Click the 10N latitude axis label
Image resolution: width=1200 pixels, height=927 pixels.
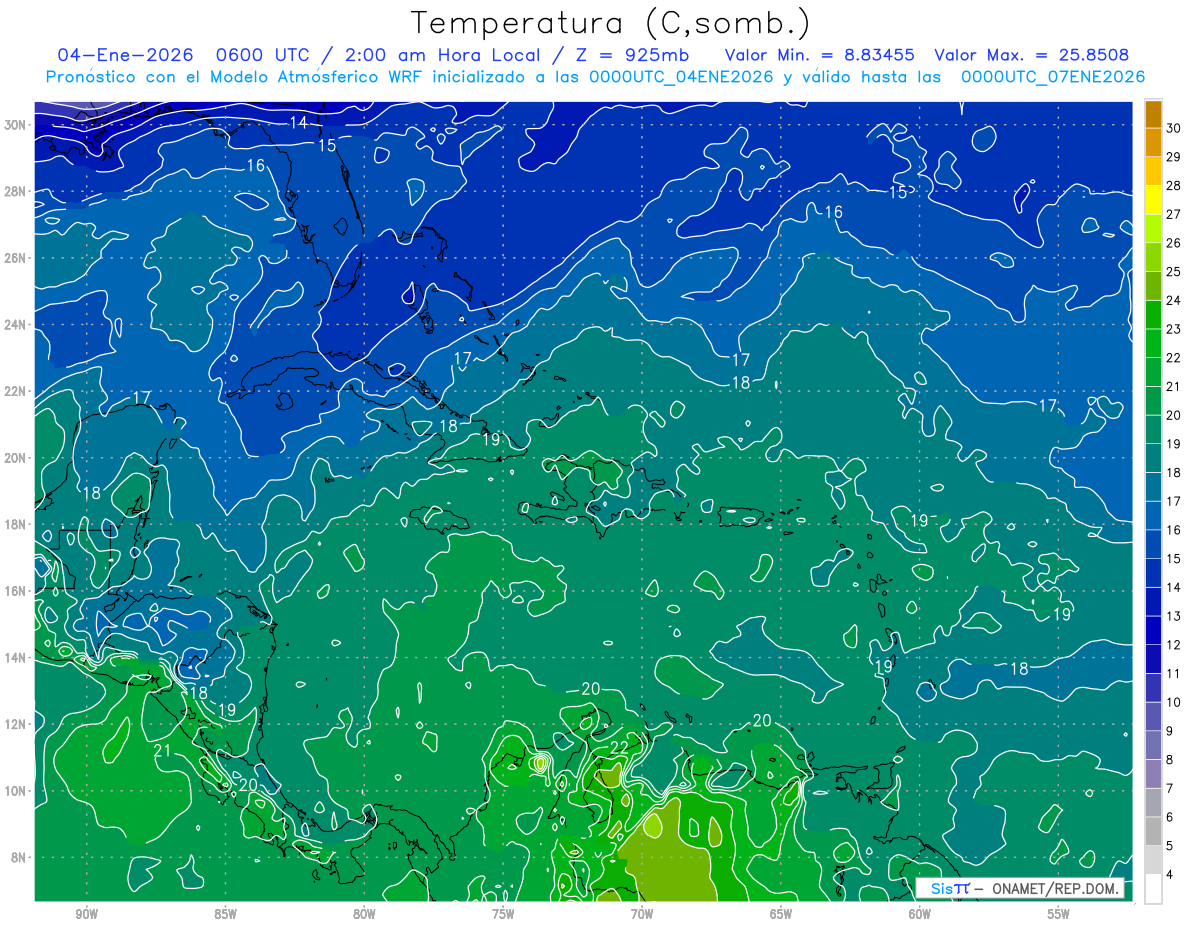point(17,791)
